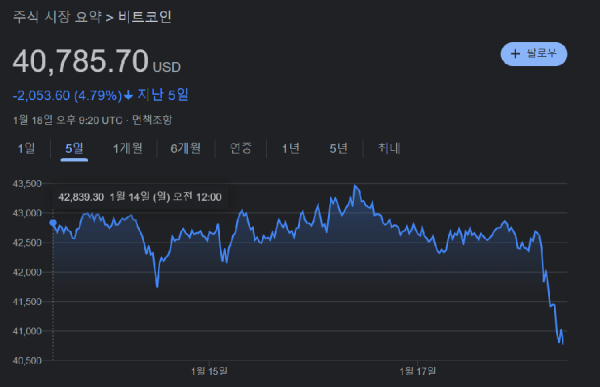Show the 6개월 chart range

(186, 148)
